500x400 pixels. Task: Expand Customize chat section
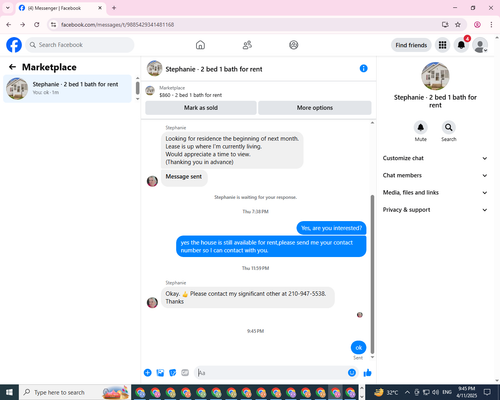pos(435,158)
